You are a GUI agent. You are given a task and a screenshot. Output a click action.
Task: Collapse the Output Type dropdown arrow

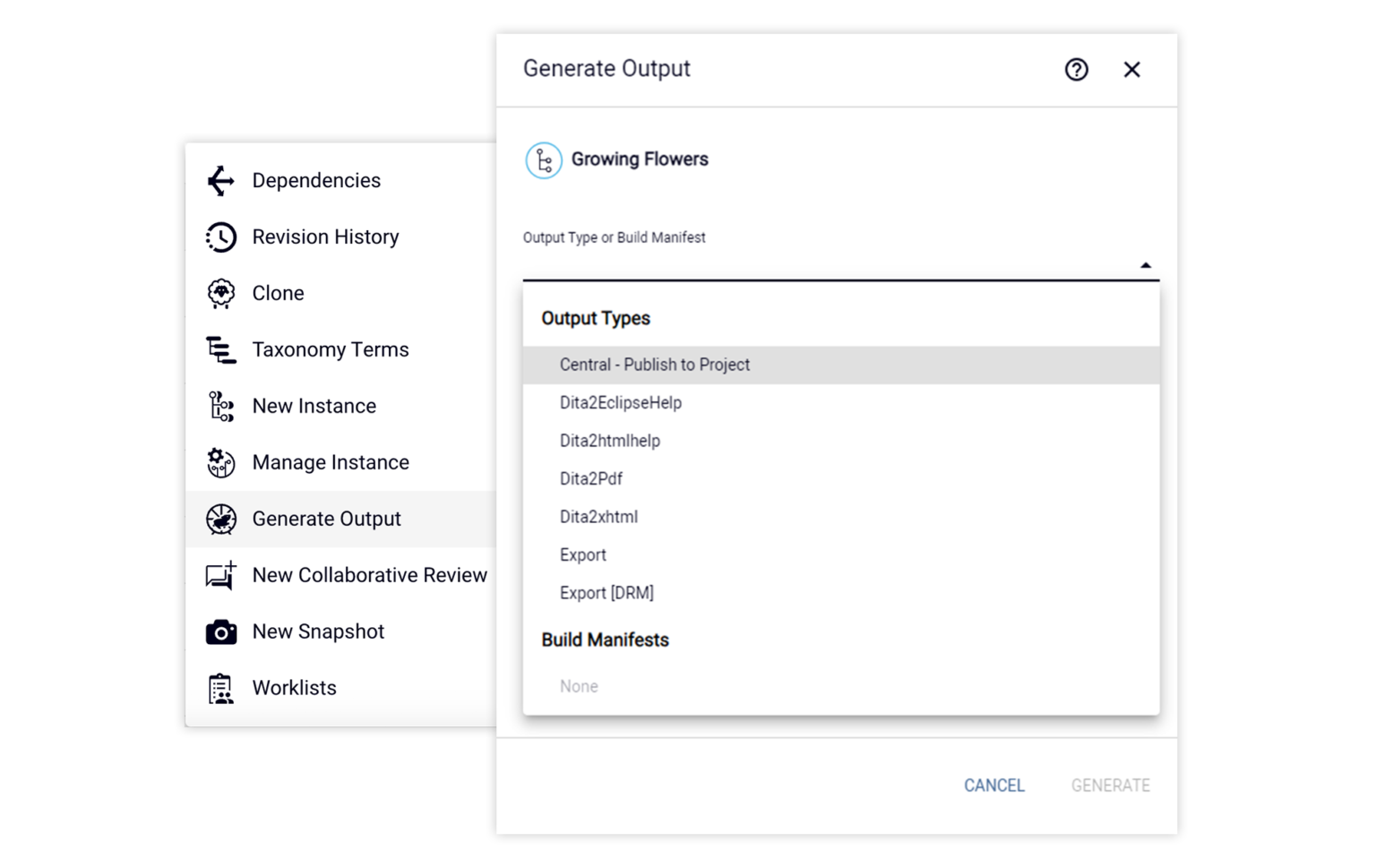pos(1145,265)
